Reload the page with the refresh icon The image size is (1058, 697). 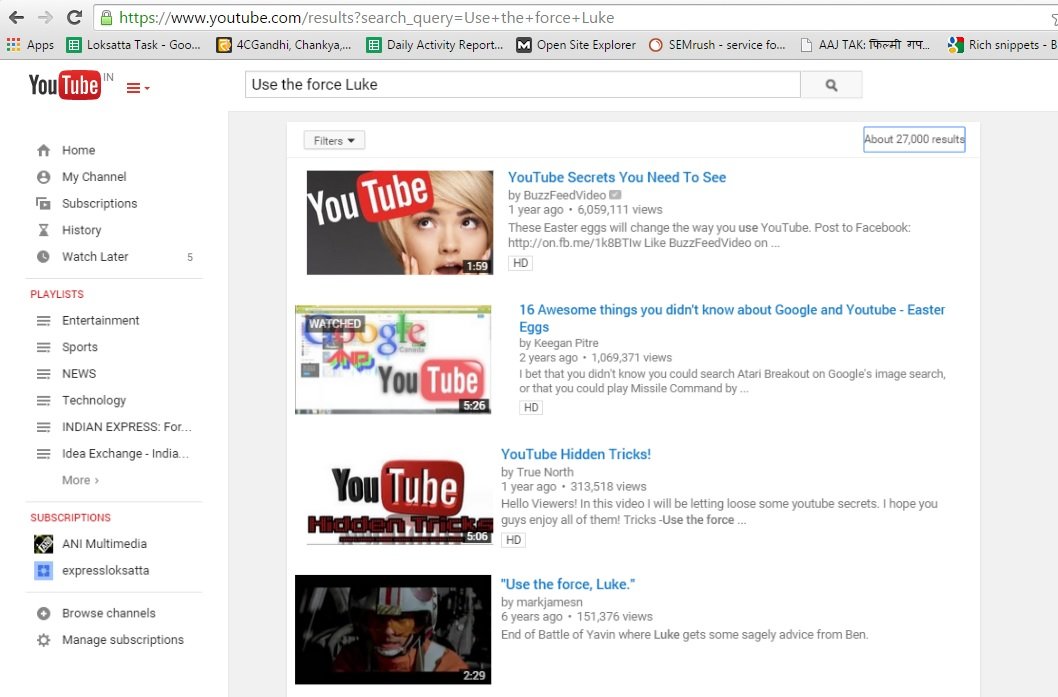point(74,18)
